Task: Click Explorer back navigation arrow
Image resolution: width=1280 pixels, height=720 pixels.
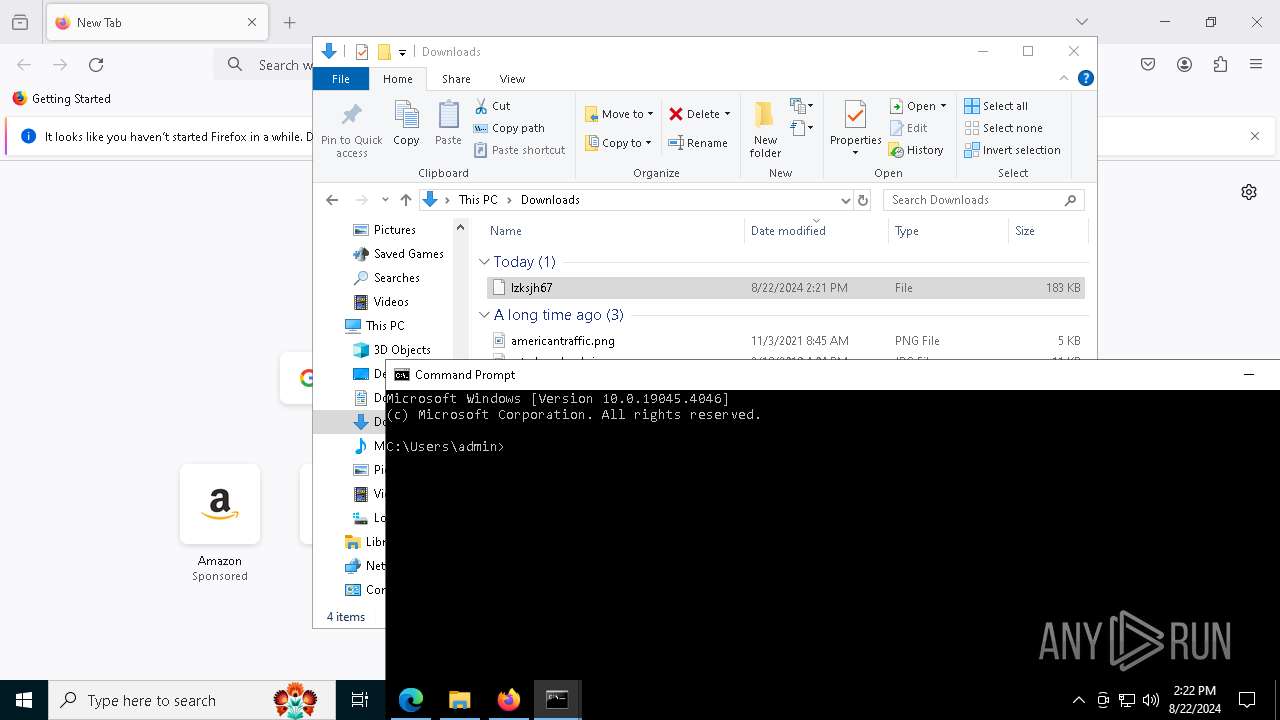Action: pos(332,200)
